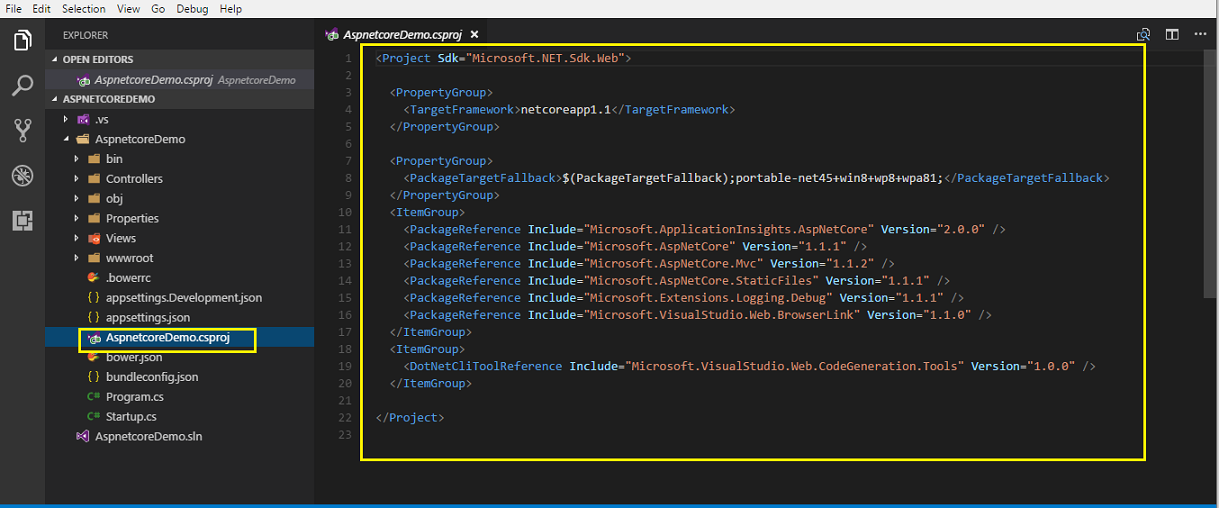Image resolution: width=1219 pixels, height=508 pixels.
Task: Open the Edit menu
Action: click(x=41, y=9)
